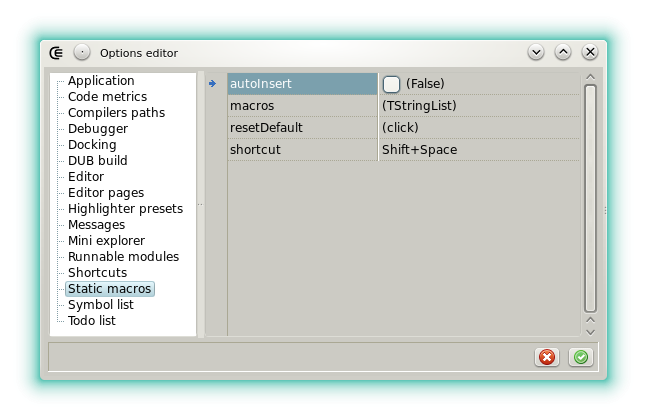Toggle the autoInsert checkbox
Image resolution: width=647 pixels, height=420 pixels.
point(392,84)
